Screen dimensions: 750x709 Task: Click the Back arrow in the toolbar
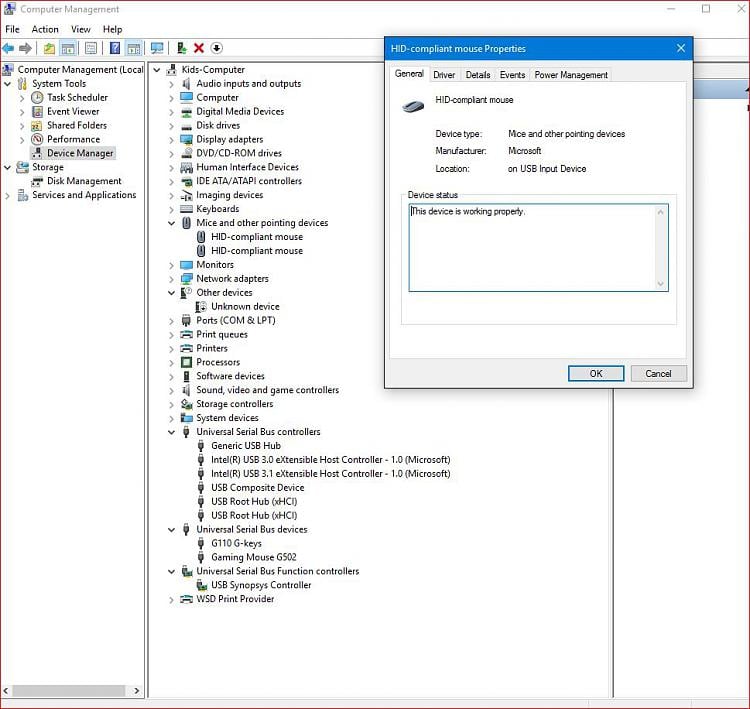(9, 48)
